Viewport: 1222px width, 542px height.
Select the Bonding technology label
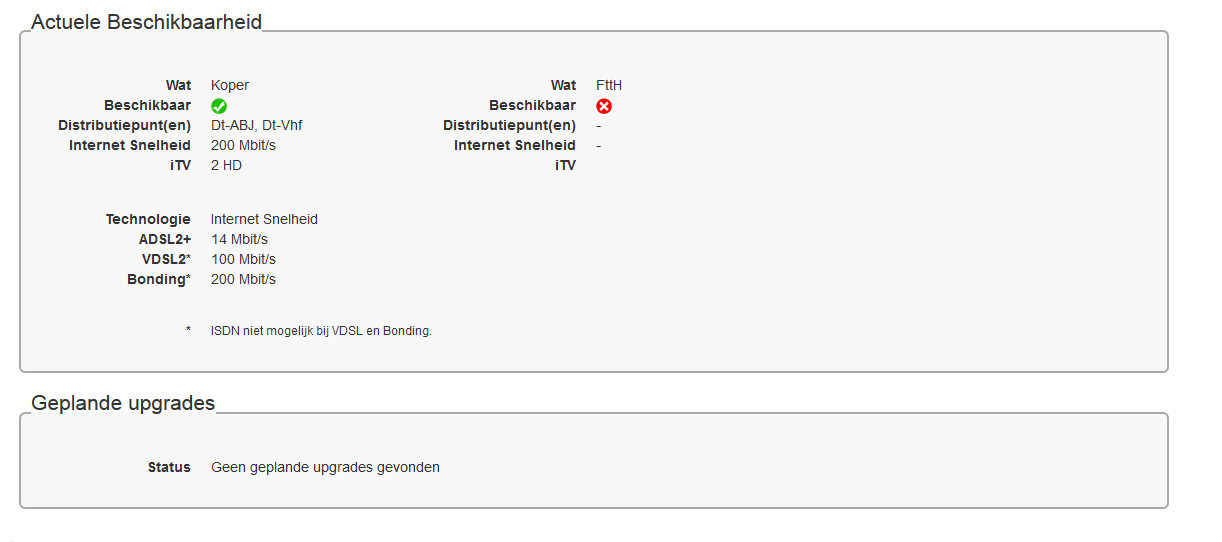(x=158, y=279)
